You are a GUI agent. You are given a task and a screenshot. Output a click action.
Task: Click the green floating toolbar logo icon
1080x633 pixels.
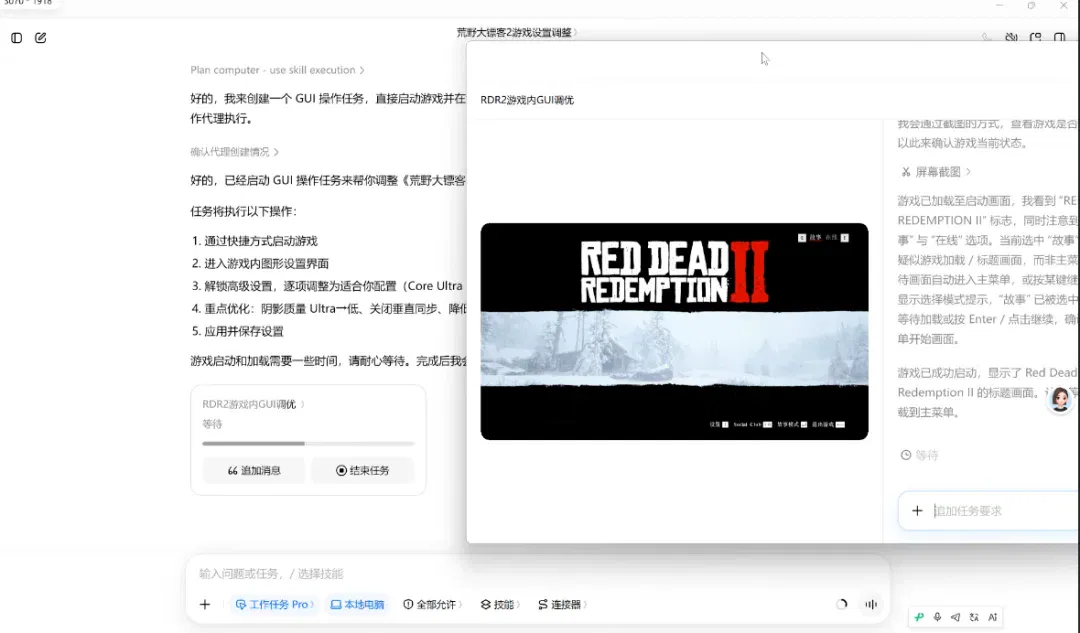919,617
